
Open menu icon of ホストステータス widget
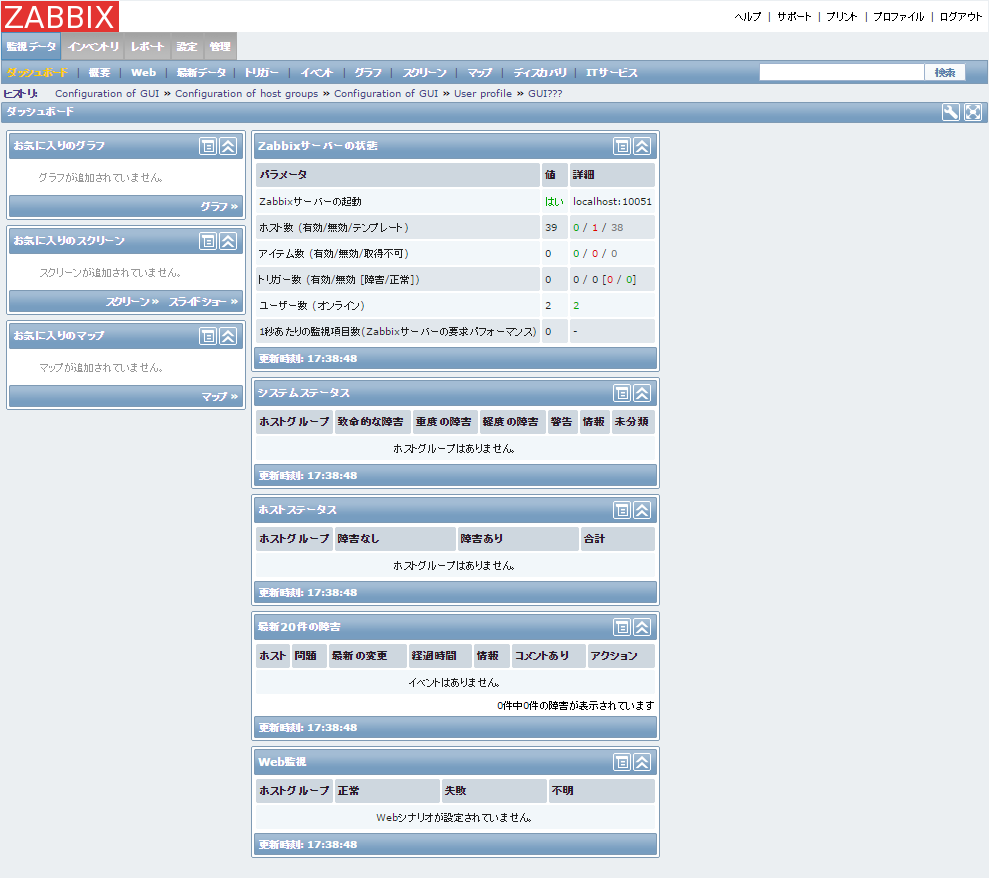(621, 510)
